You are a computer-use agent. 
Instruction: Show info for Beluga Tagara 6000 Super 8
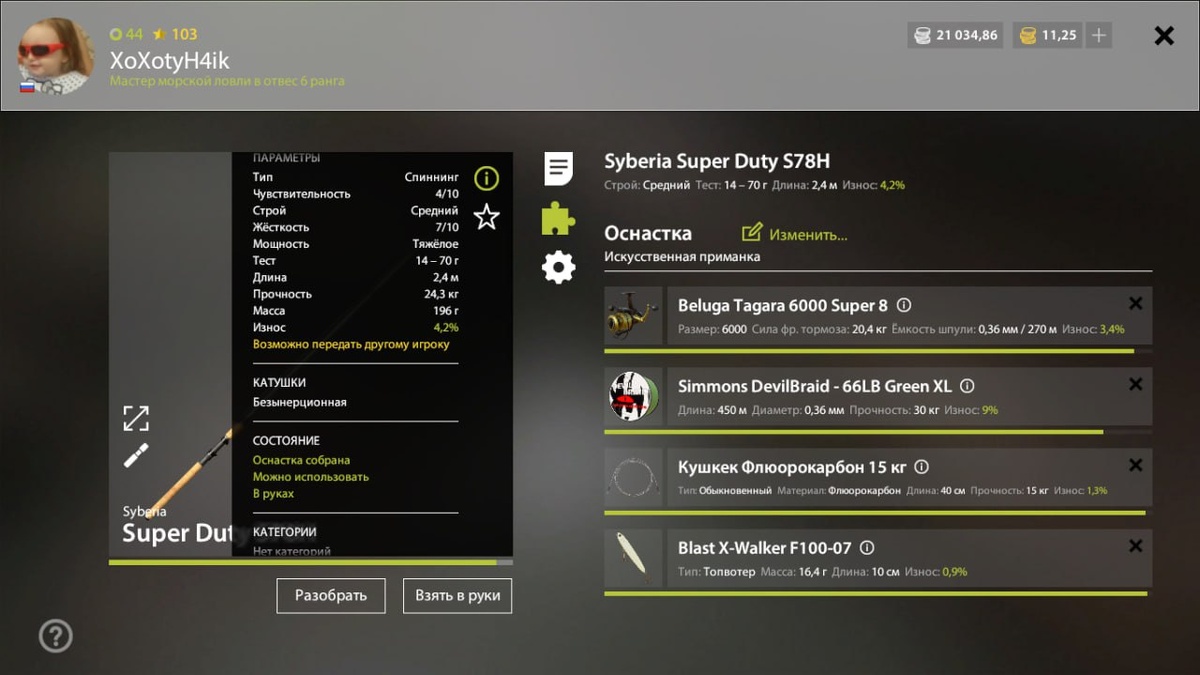pos(904,305)
